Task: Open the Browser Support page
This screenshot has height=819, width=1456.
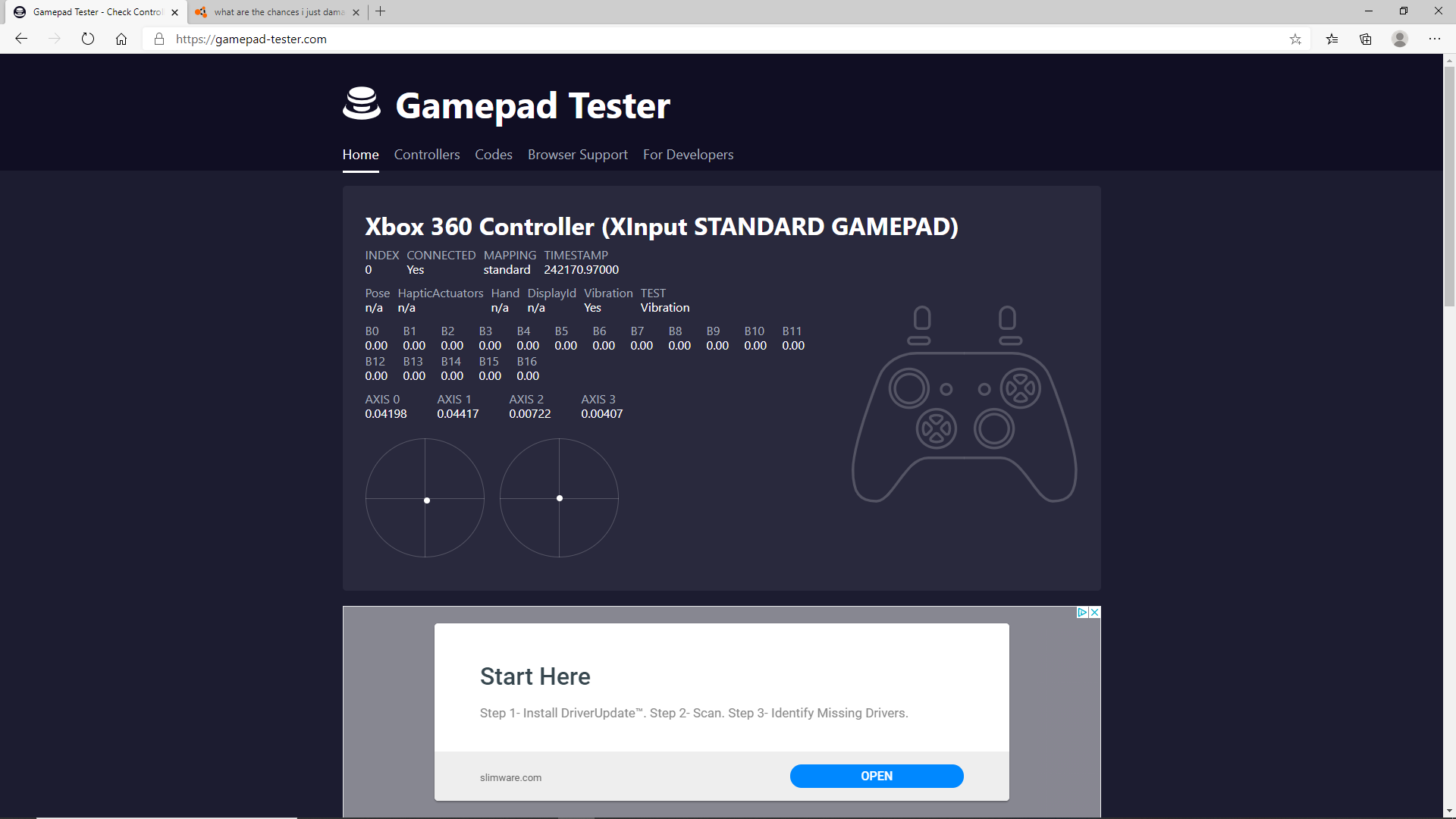Action: tap(578, 155)
